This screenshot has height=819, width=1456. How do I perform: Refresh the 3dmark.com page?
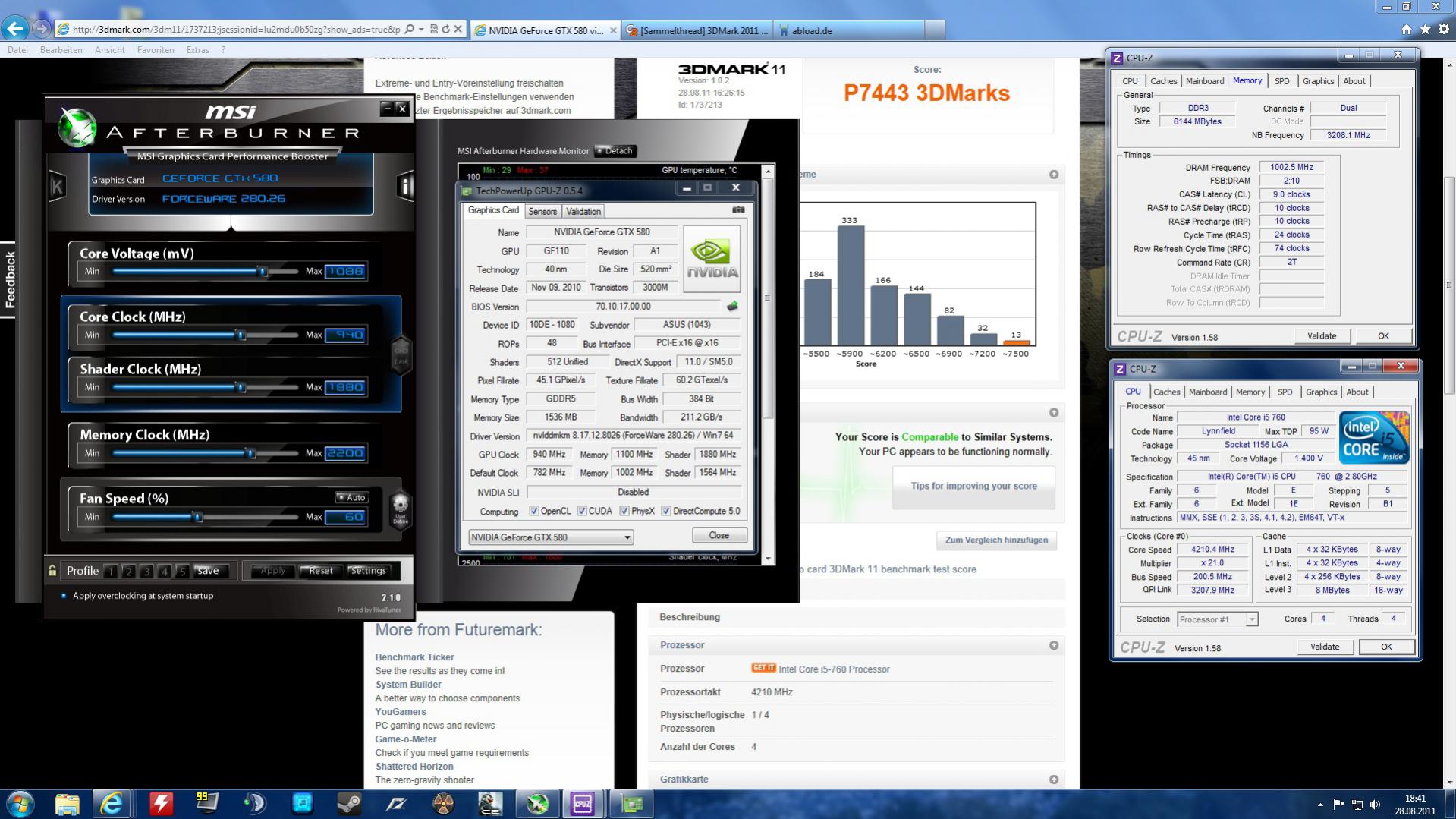pos(445,30)
